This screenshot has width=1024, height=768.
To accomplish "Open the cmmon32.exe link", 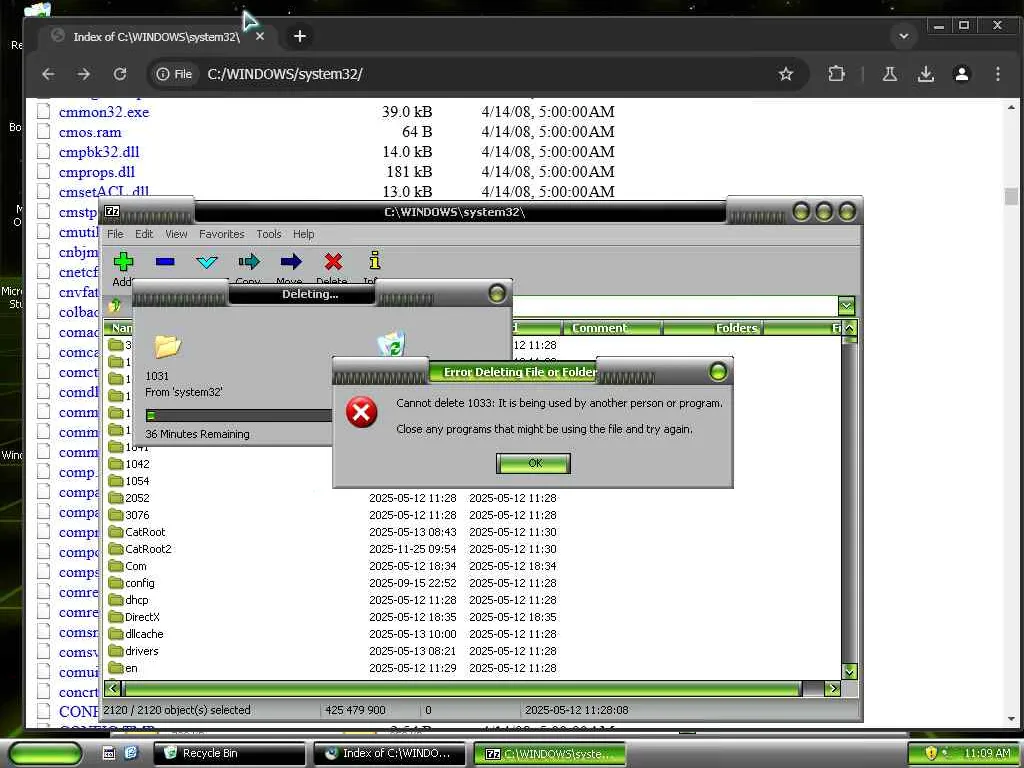I will 104,112.
